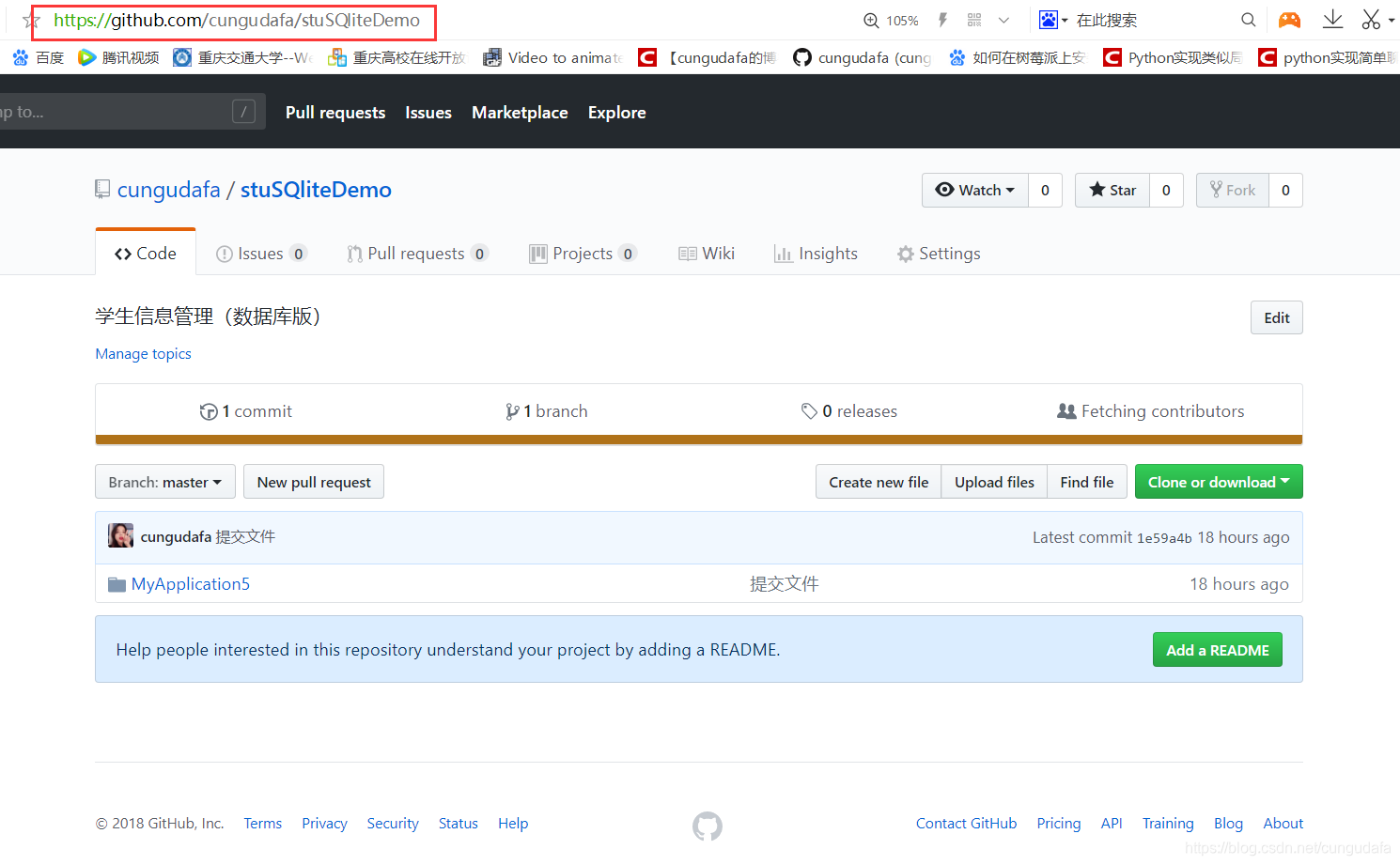Click the stargazers count beside Star
The height and width of the screenshot is (865, 1400).
[x=1166, y=190]
